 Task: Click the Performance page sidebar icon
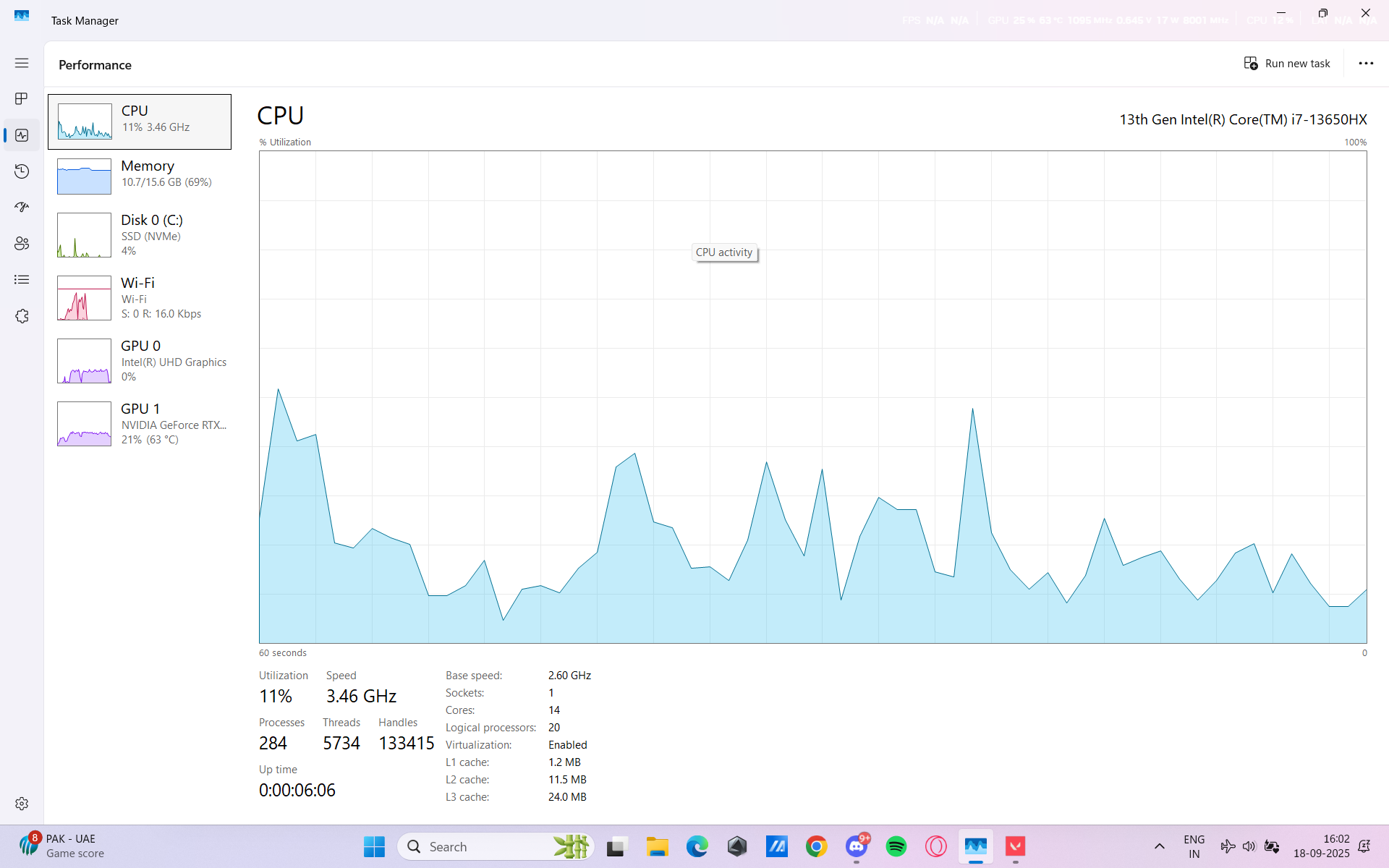(22, 135)
